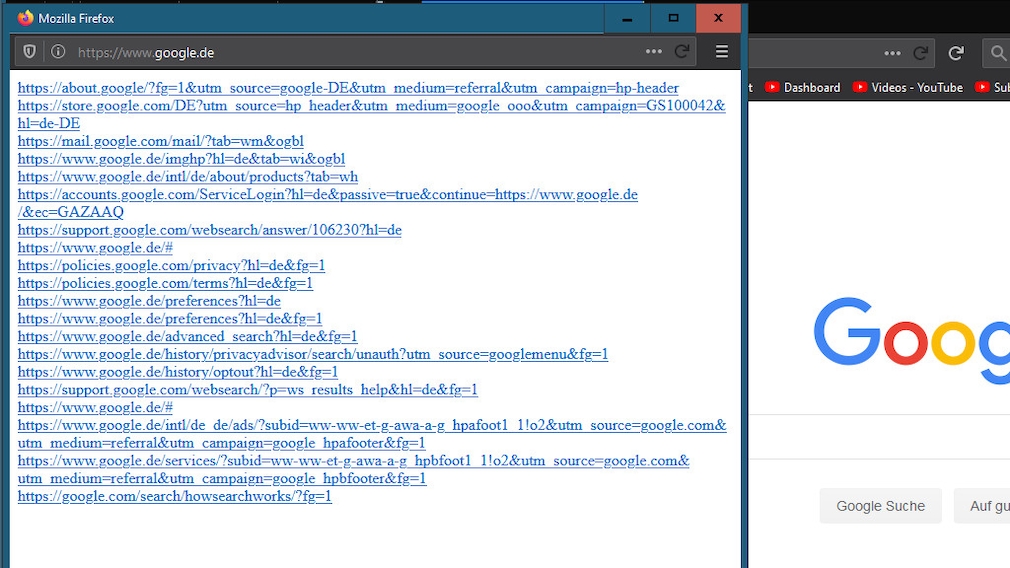Click the howsearchworks link
1010x568 pixels.
[x=174, y=496]
